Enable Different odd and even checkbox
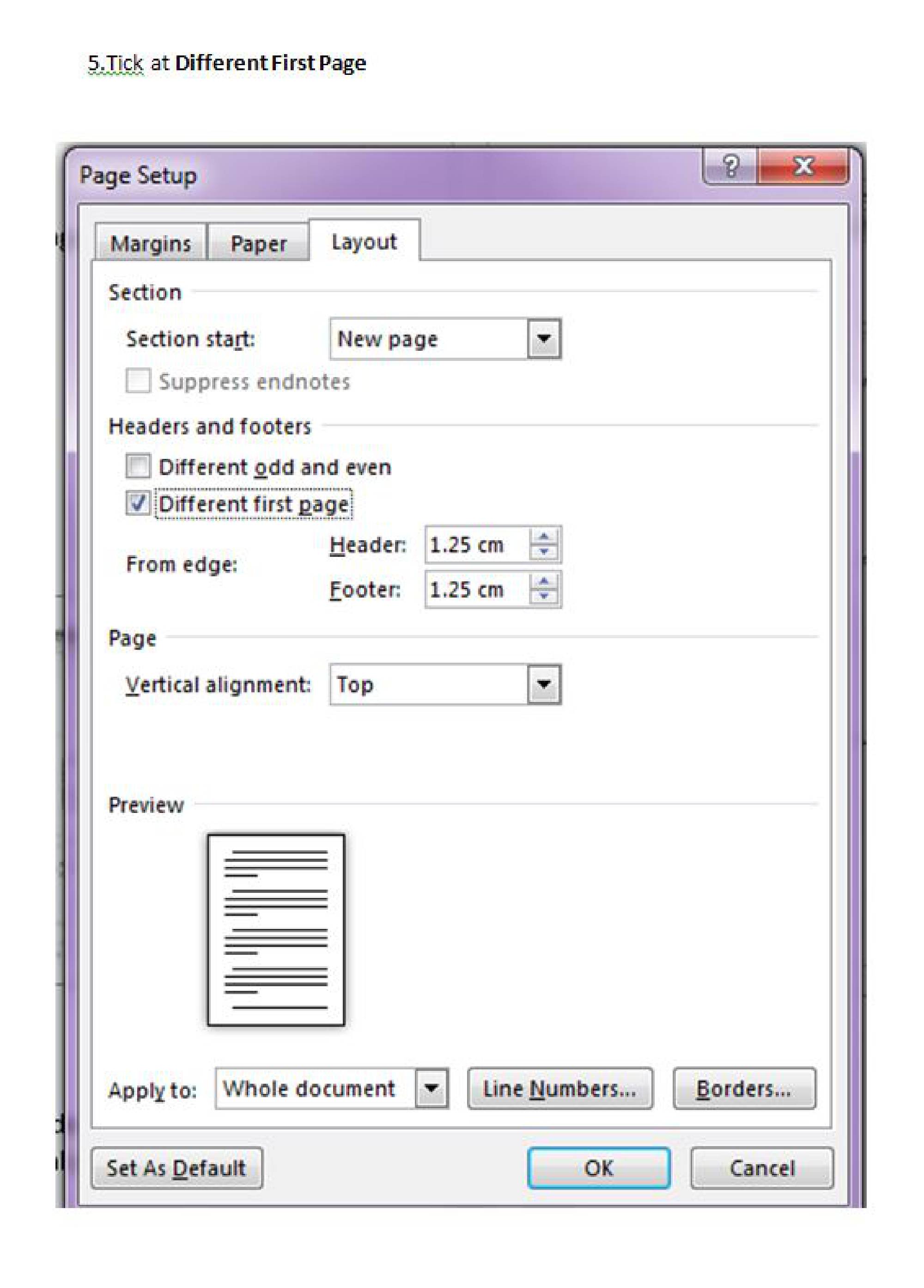 [138, 466]
